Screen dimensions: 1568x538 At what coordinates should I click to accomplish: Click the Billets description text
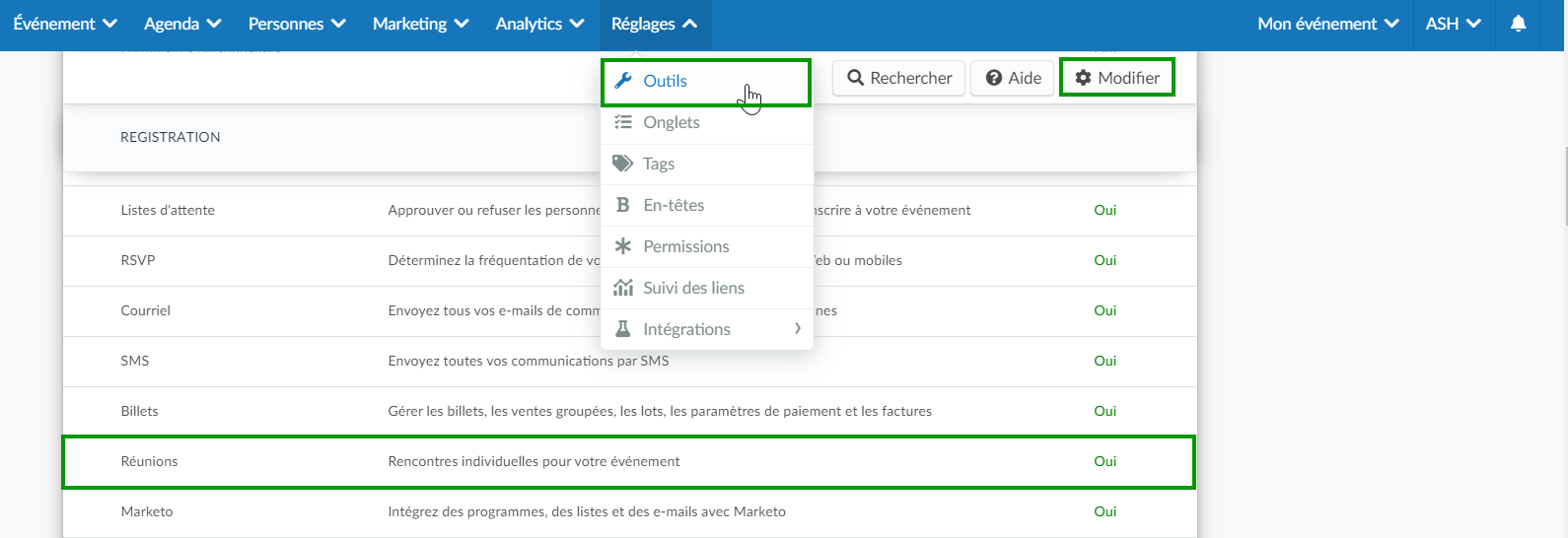coord(660,411)
